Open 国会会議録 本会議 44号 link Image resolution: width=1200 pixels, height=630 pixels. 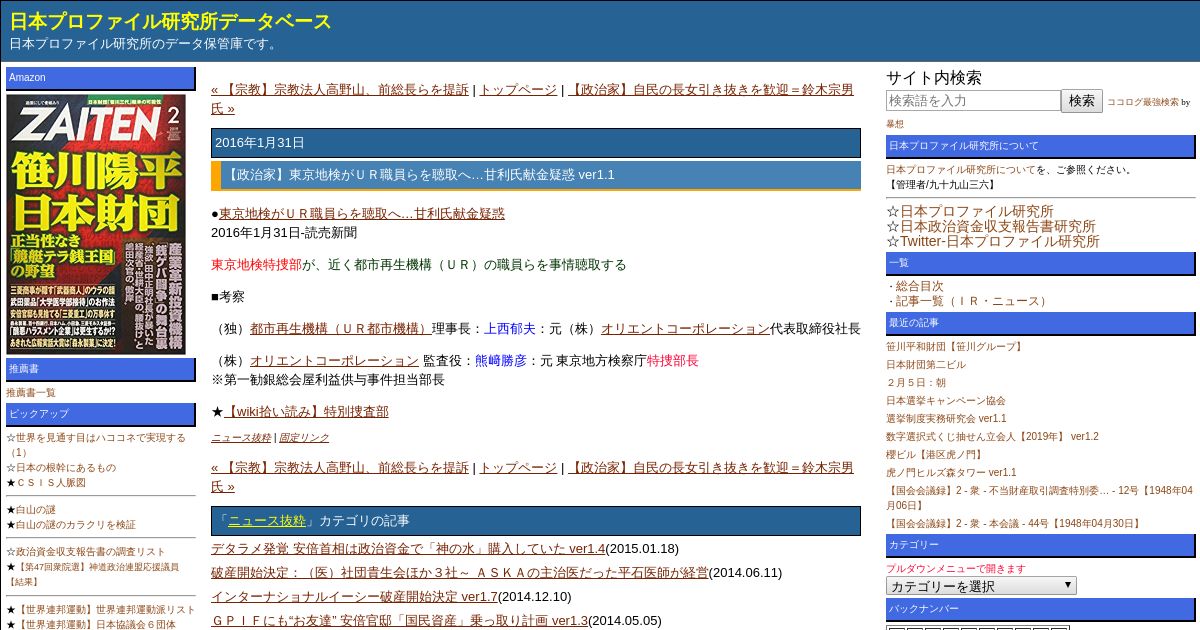[1014, 523]
